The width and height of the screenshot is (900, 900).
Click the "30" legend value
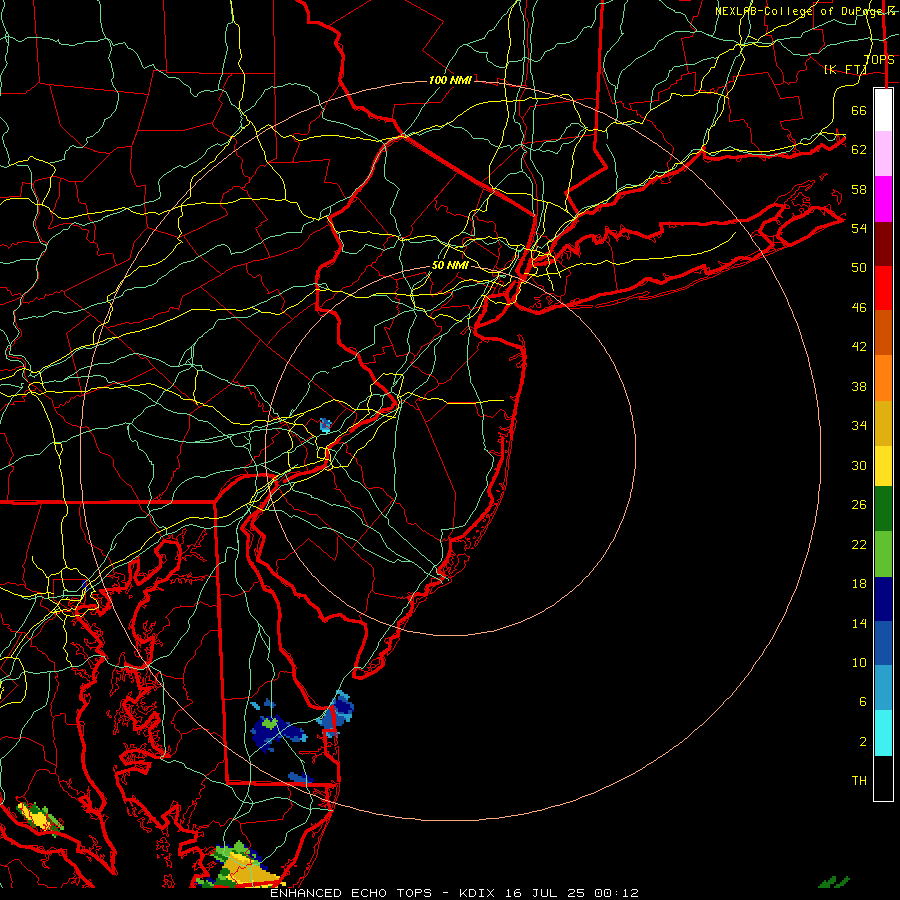859,465
